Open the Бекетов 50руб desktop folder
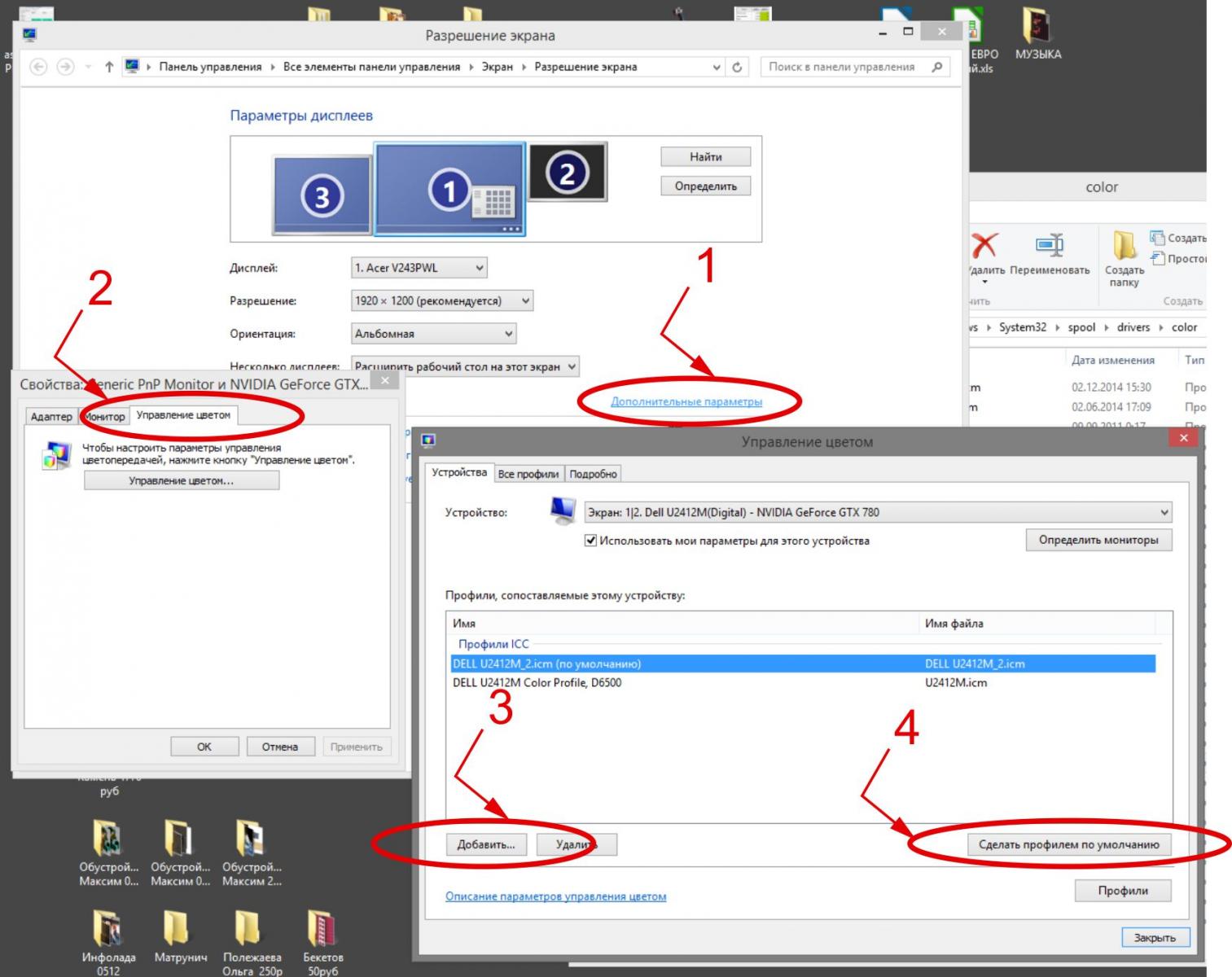 322,942
